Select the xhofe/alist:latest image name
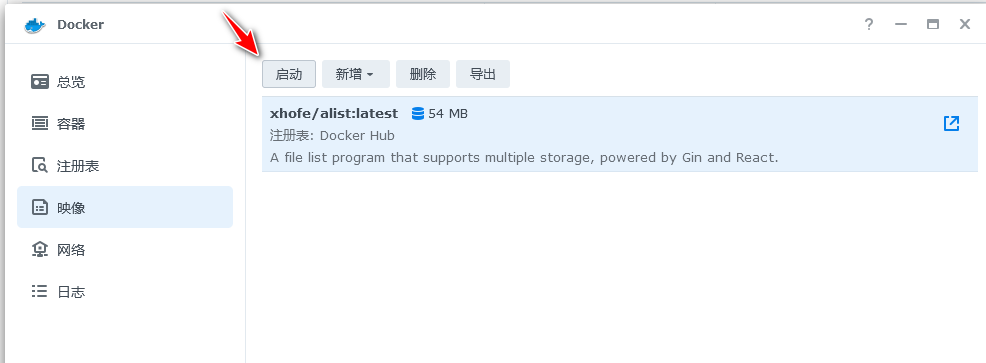Viewport: 986px width, 363px height. (x=334, y=114)
